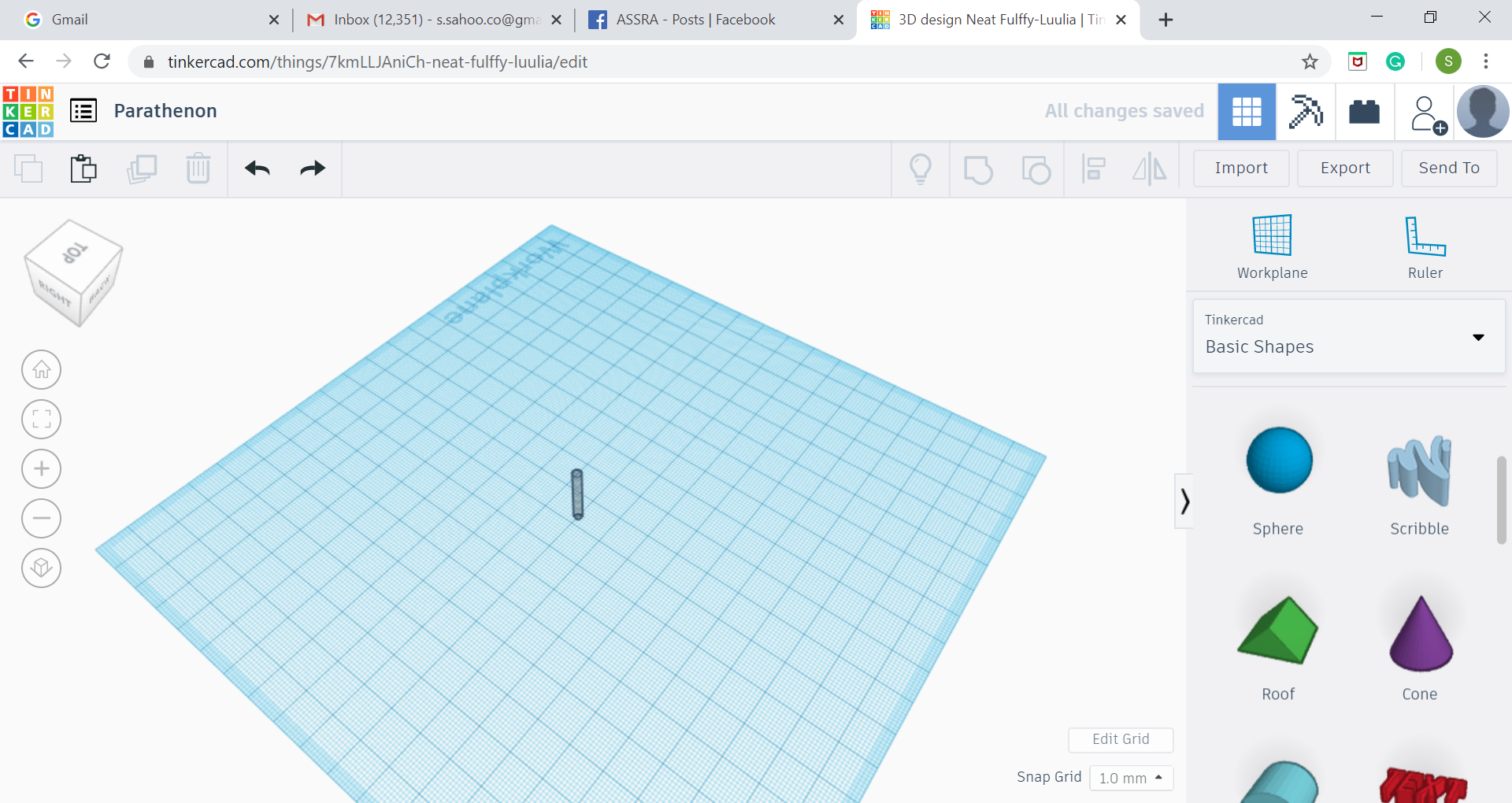Go back in browser
Image resolution: width=1512 pixels, height=803 pixels.
[x=26, y=61]
